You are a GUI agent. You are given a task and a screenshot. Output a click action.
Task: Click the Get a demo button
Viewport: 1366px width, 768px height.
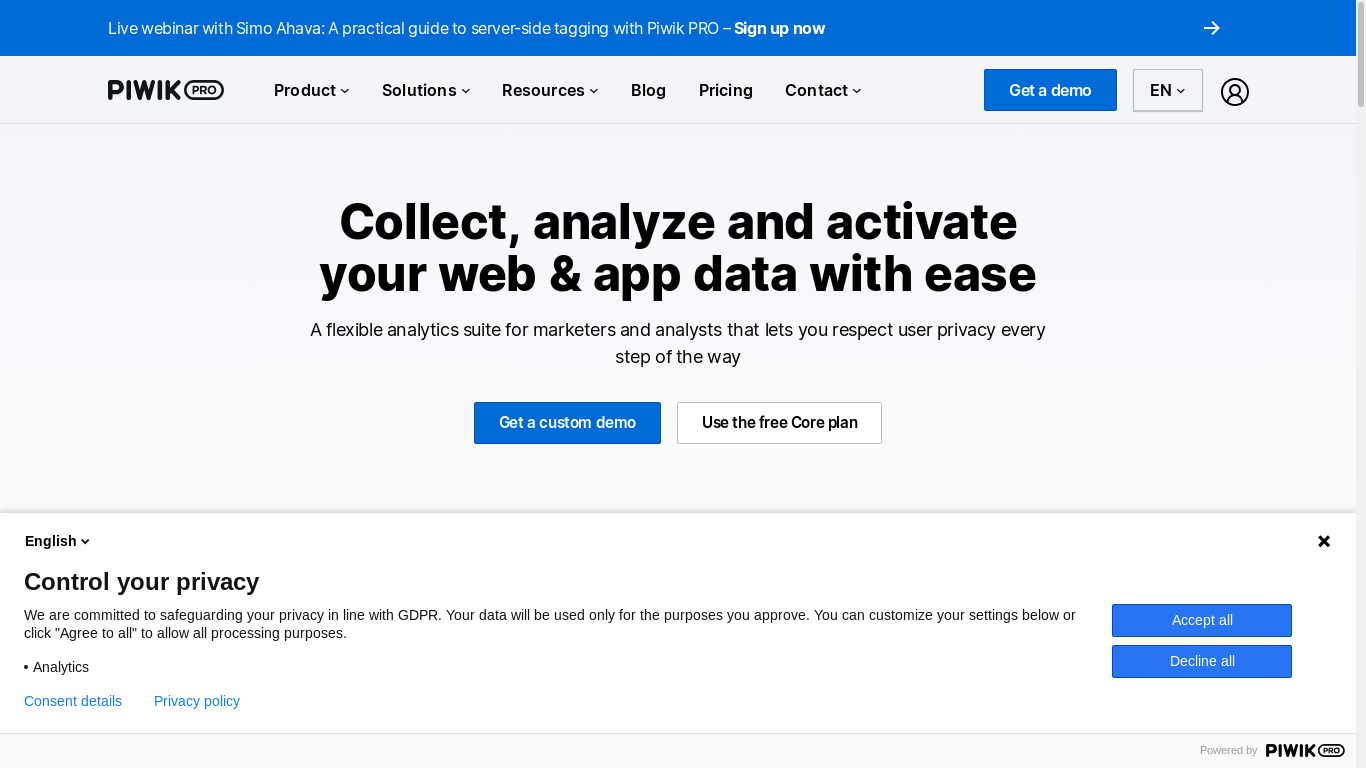coord(1050,90)
